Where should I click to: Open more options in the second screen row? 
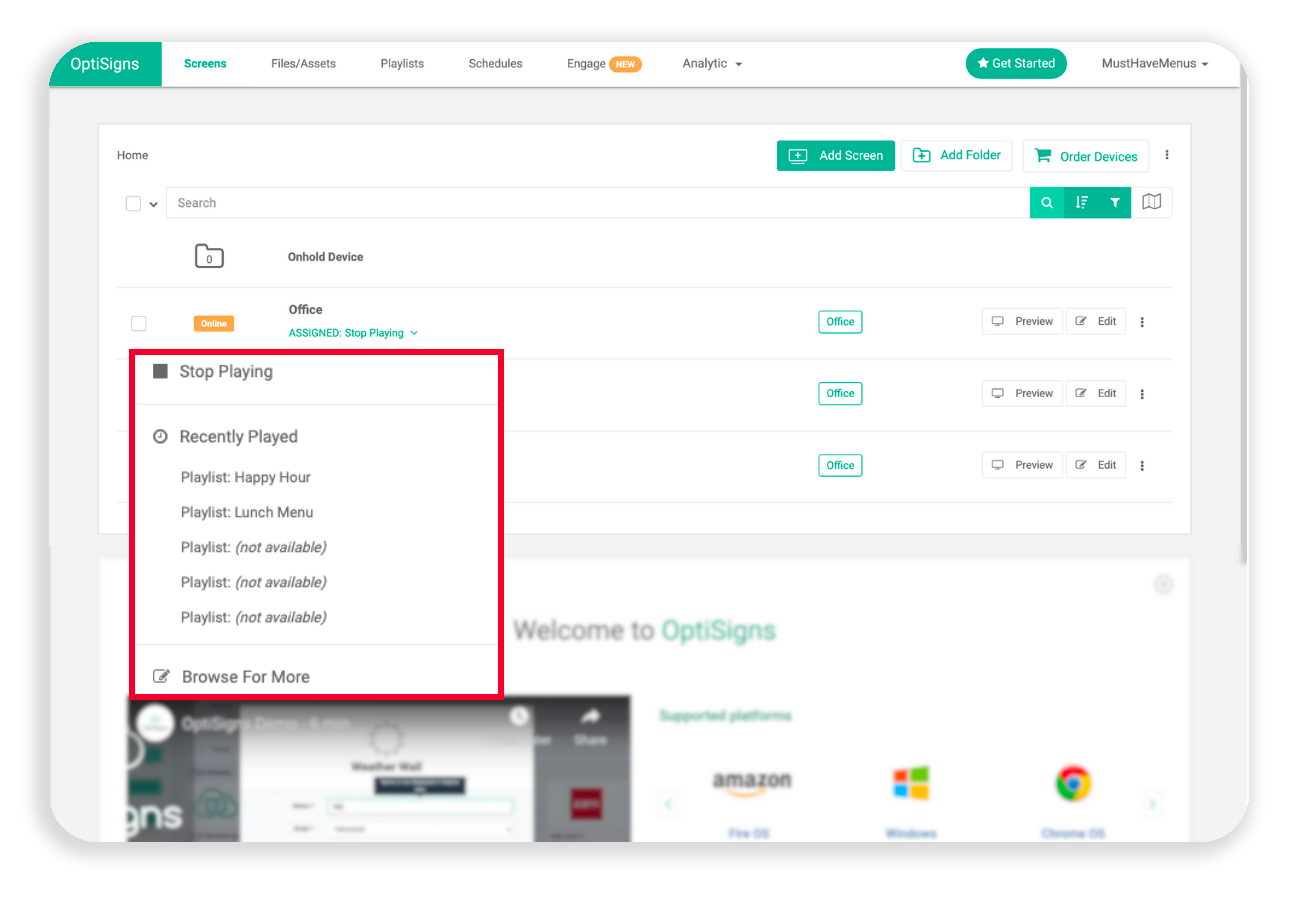tap(1142, 394)
